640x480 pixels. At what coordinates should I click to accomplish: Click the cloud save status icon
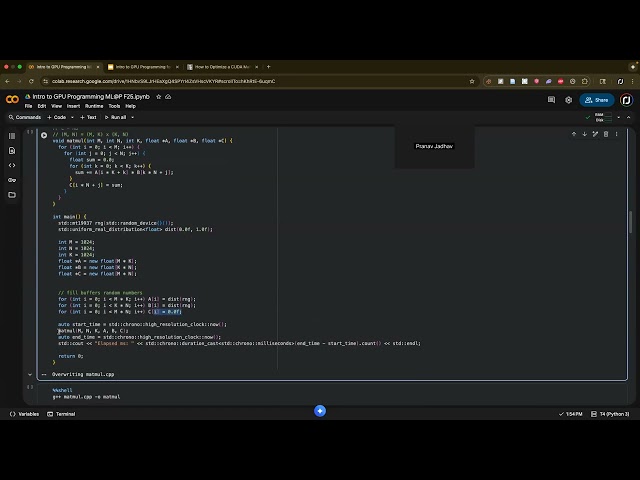pos(168,97)
